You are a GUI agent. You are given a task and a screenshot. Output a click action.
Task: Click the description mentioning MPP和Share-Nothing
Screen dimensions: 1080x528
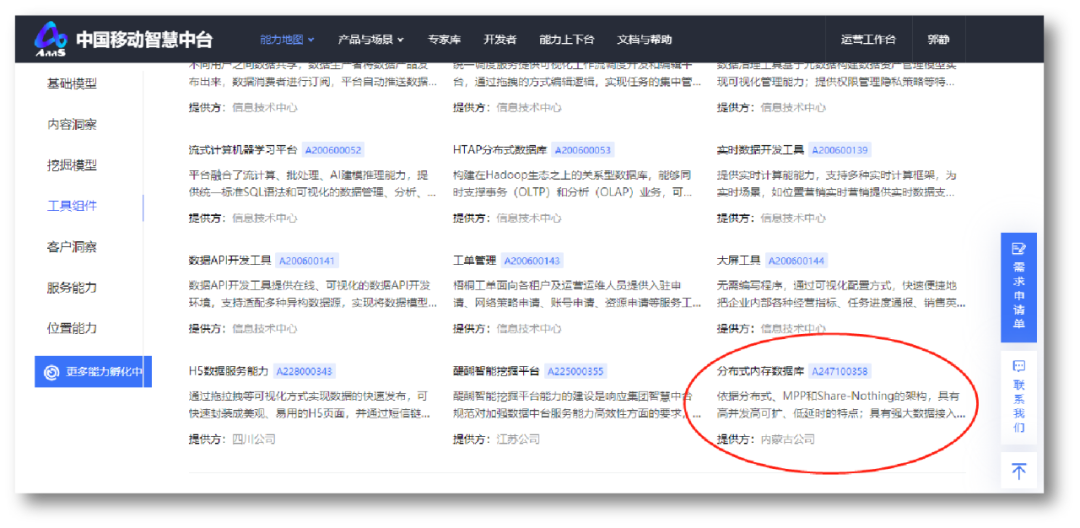[841, 405]
